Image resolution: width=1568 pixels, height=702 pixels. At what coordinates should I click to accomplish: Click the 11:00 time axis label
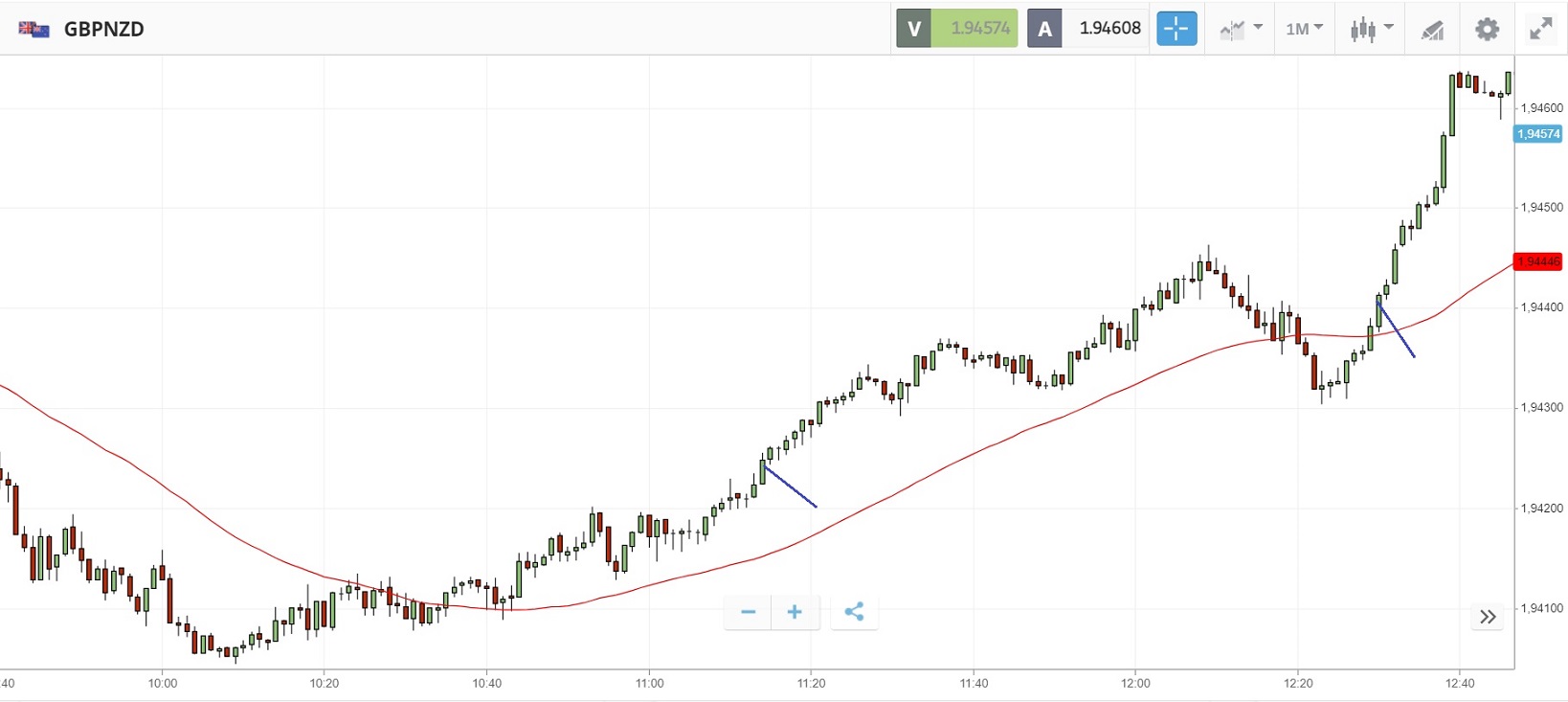point(649,683)
